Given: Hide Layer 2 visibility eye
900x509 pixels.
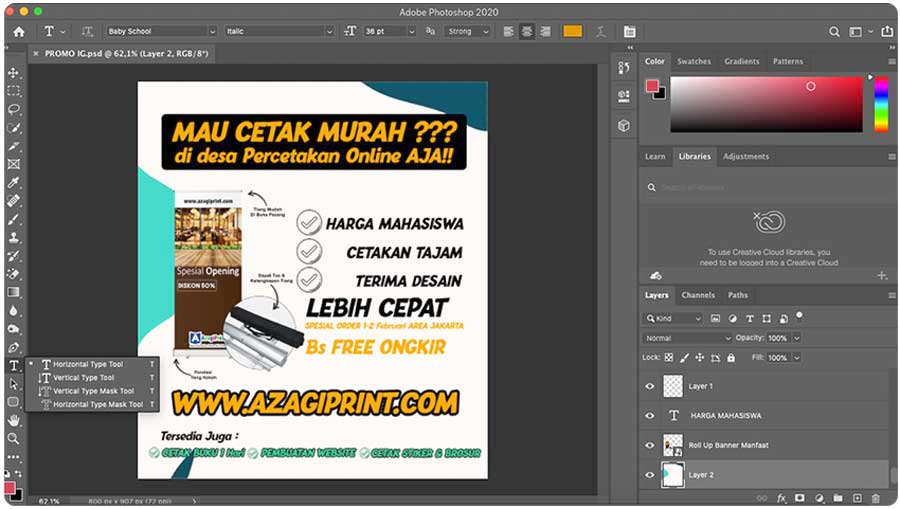Looking at the screenshot, I should tap(650, 475).
